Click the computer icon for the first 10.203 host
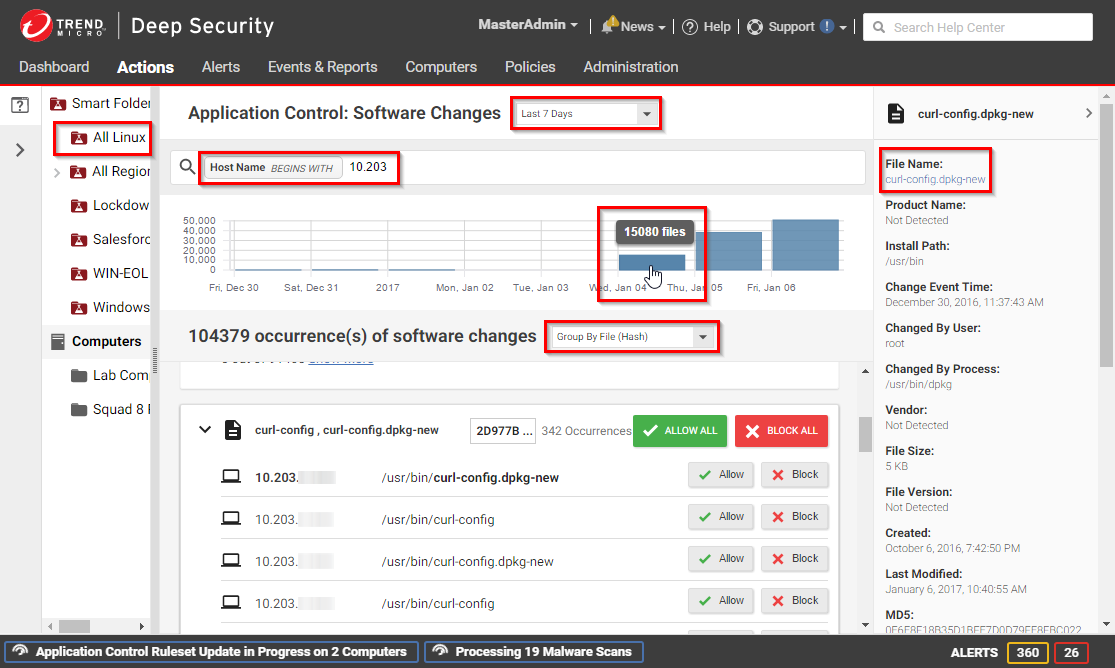 coord(232,474)
